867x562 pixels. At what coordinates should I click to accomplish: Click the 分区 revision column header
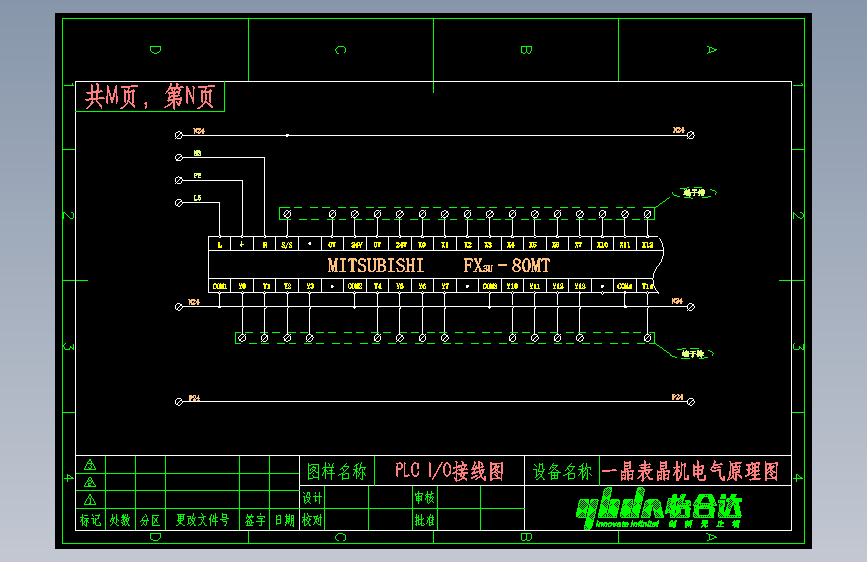pos(150,520)
